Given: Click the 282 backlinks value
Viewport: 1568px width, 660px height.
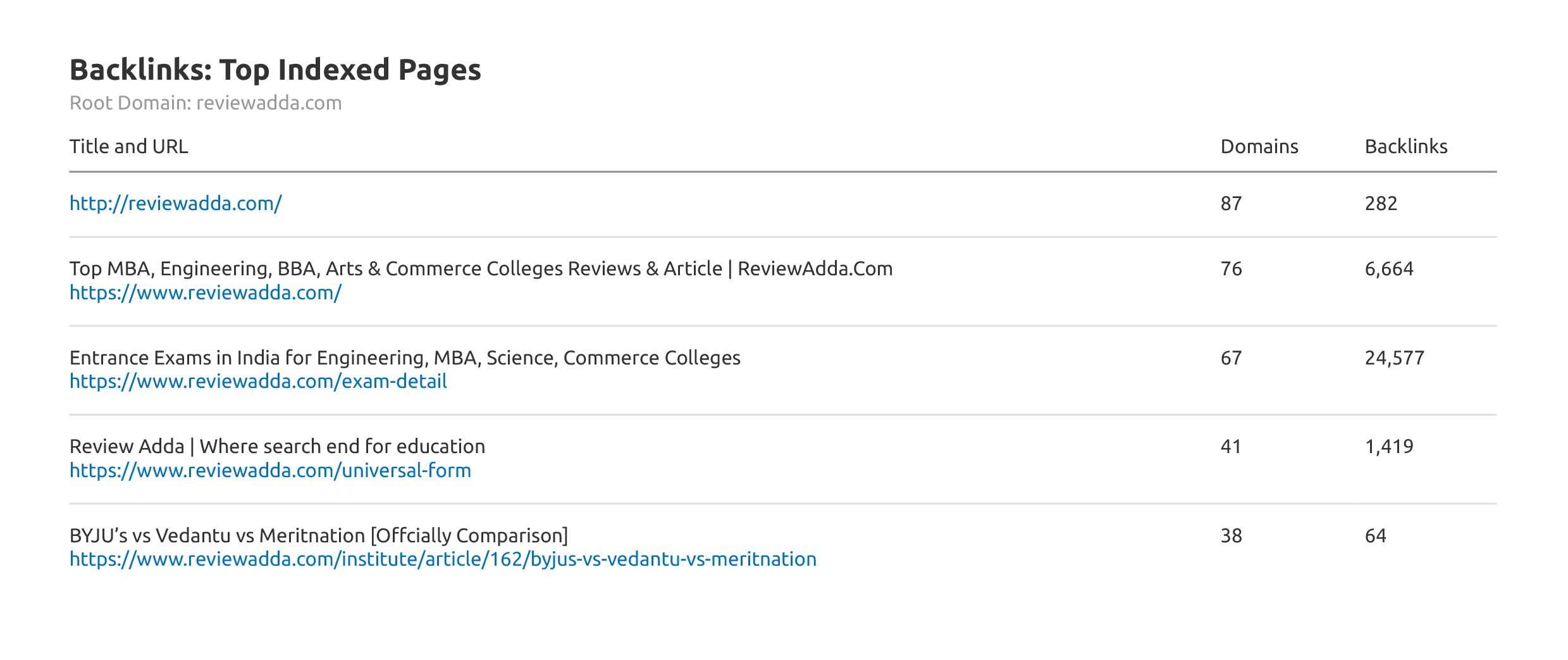Looking at the screenshot, I should 1381,204.
